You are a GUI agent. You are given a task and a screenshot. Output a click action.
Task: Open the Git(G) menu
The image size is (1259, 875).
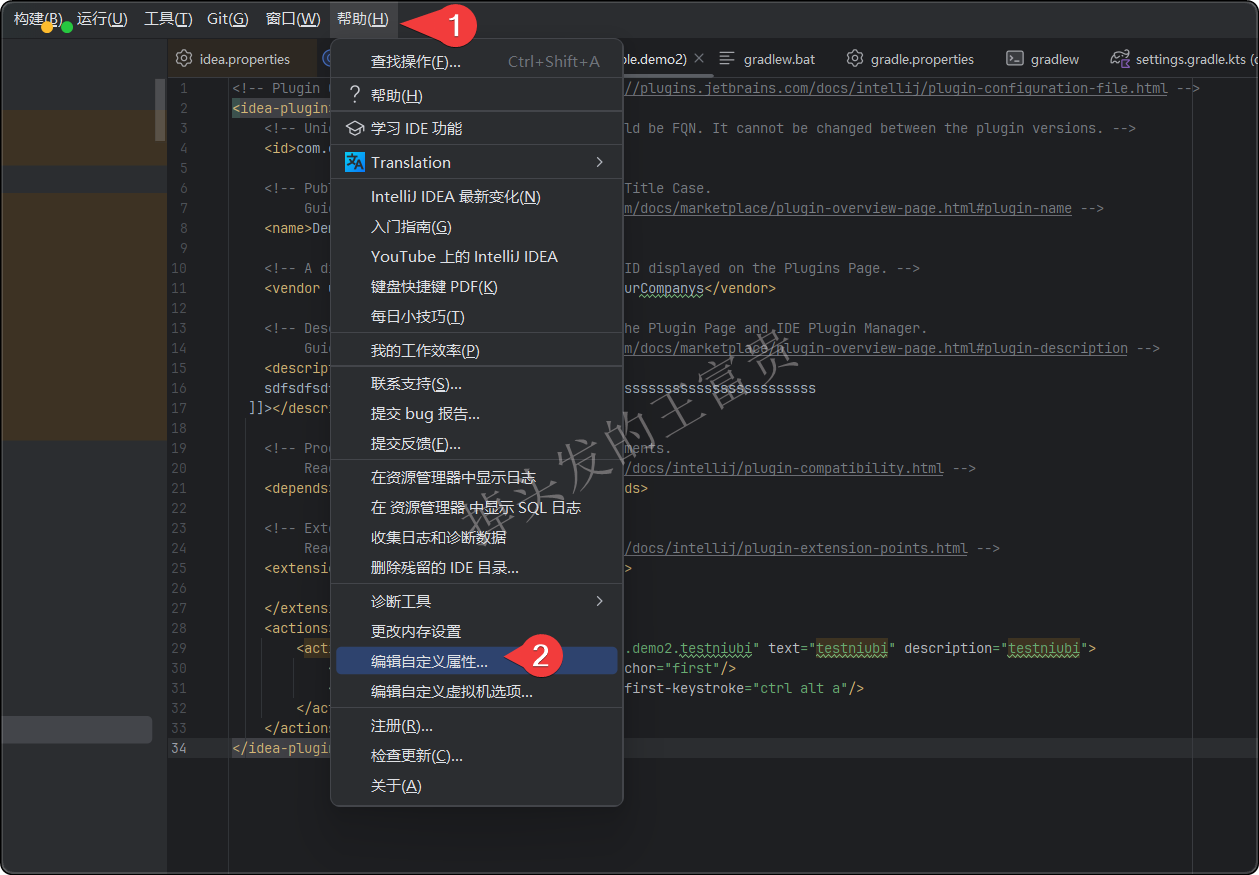228,19
